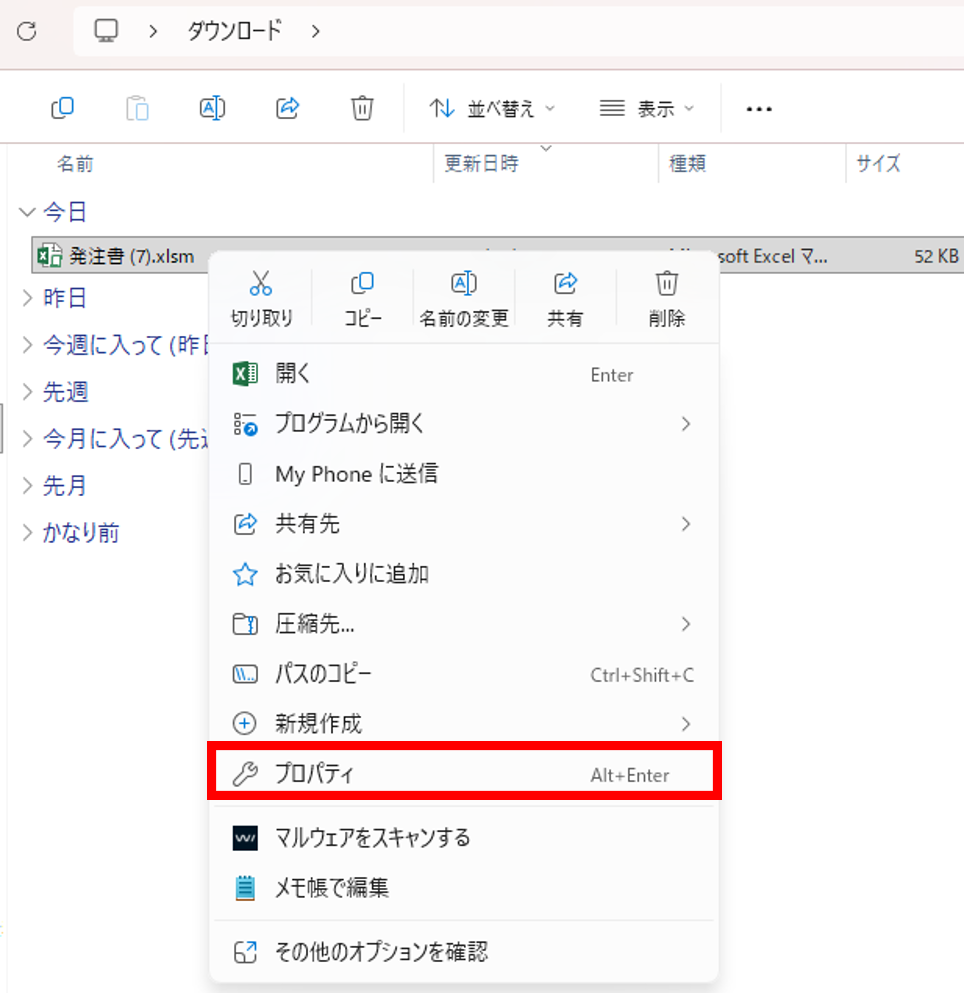Click the Rename icon in context menu
Viewport: 964px width, 993px height.
click(464, 284)
